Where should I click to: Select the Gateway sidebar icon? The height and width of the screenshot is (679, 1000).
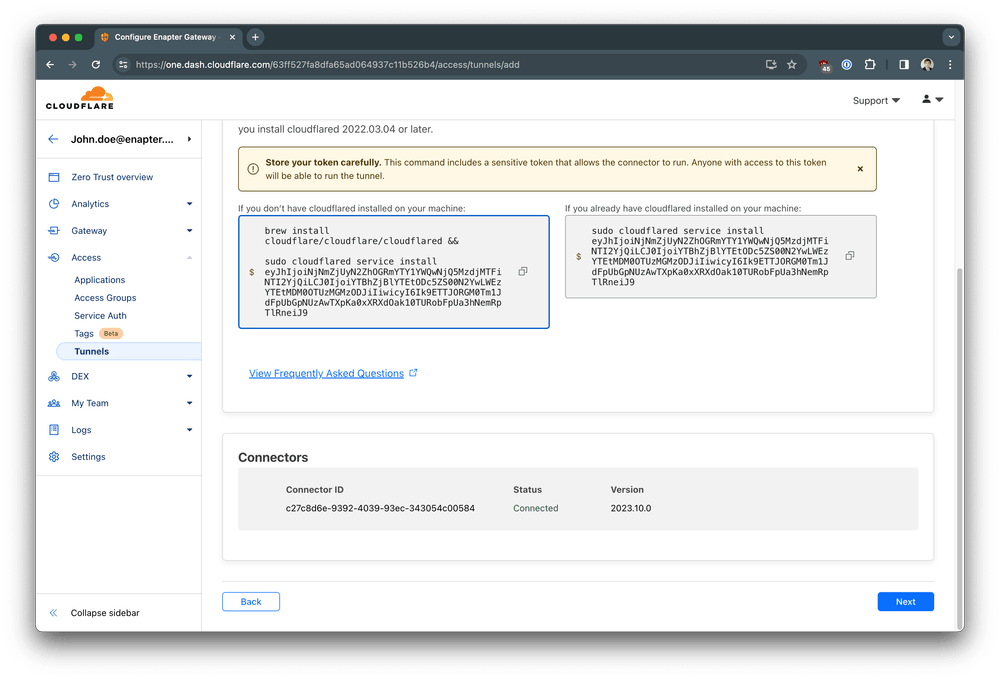pyautogui.click(x=53, y=230)
